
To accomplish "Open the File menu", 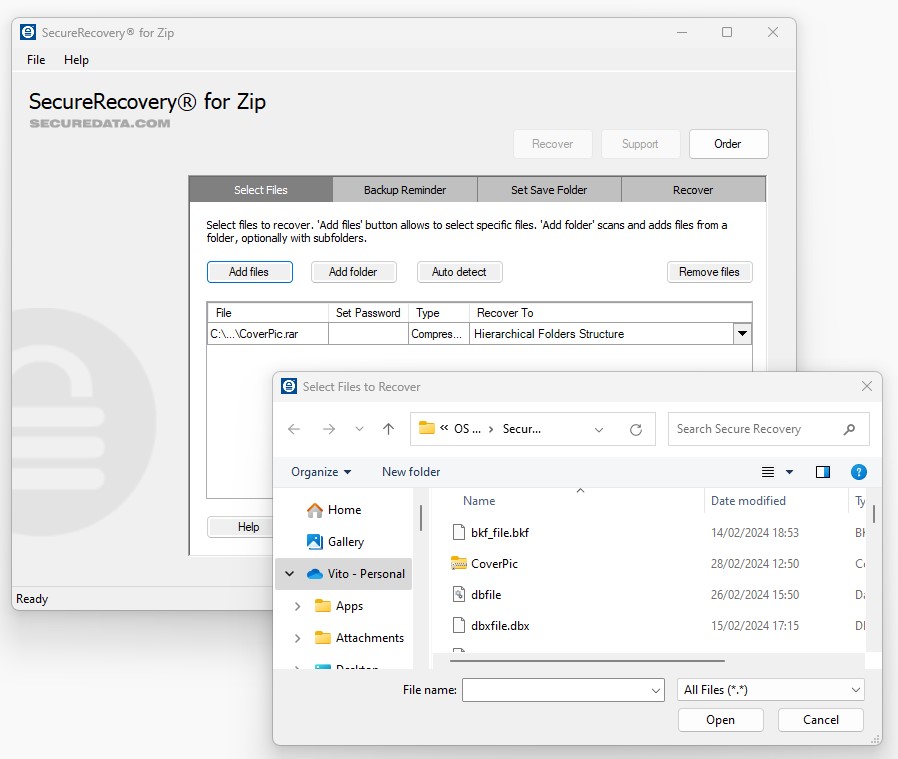I will 35,60.
